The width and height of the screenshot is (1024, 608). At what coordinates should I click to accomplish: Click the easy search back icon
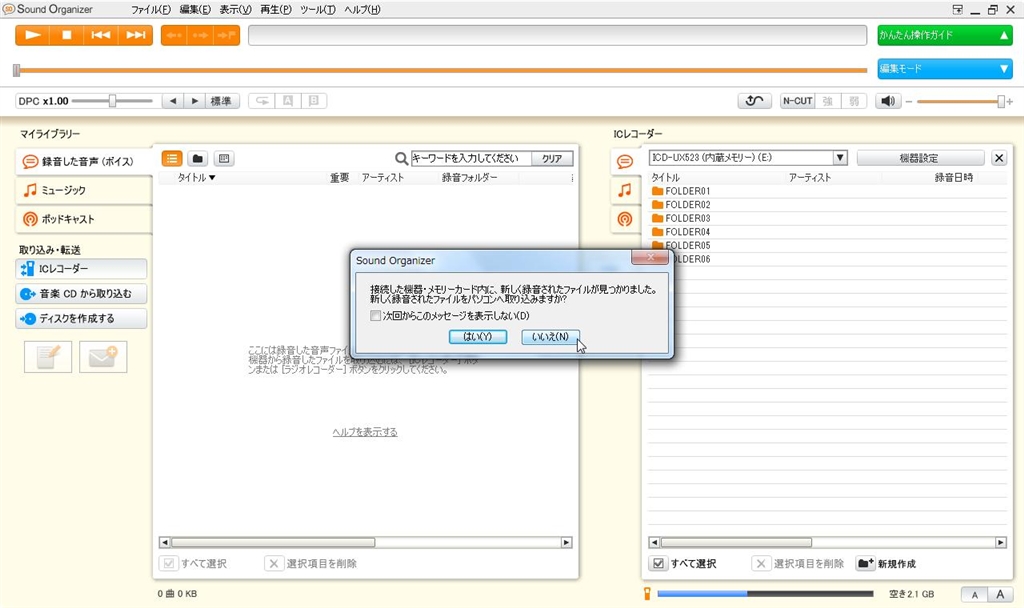754,101
